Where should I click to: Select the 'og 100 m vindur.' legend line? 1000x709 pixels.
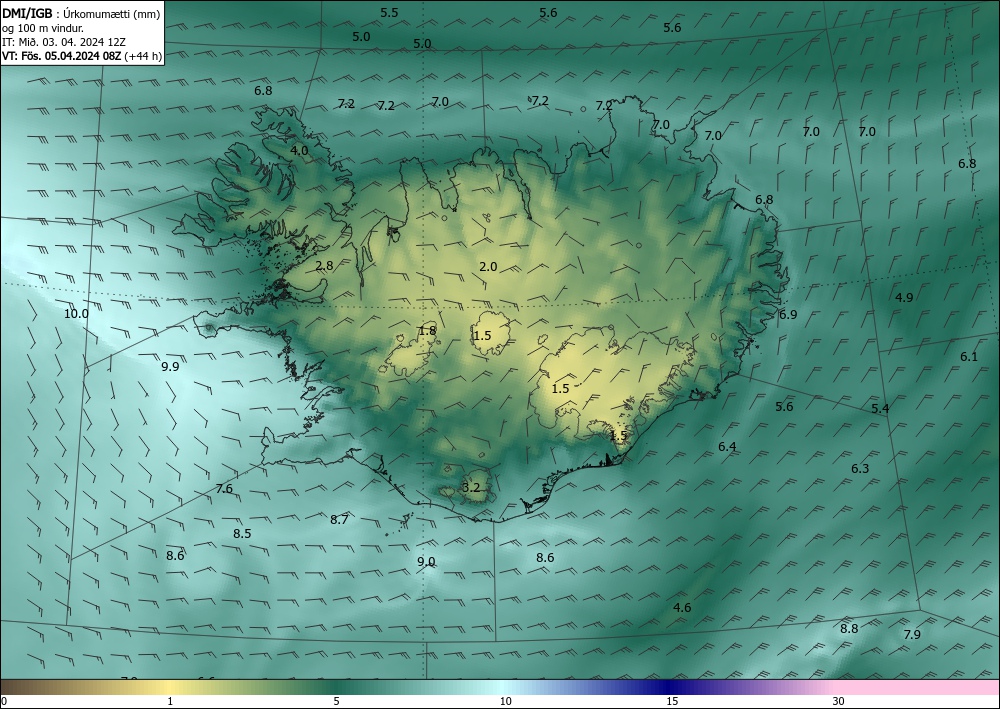coord(43,28)
